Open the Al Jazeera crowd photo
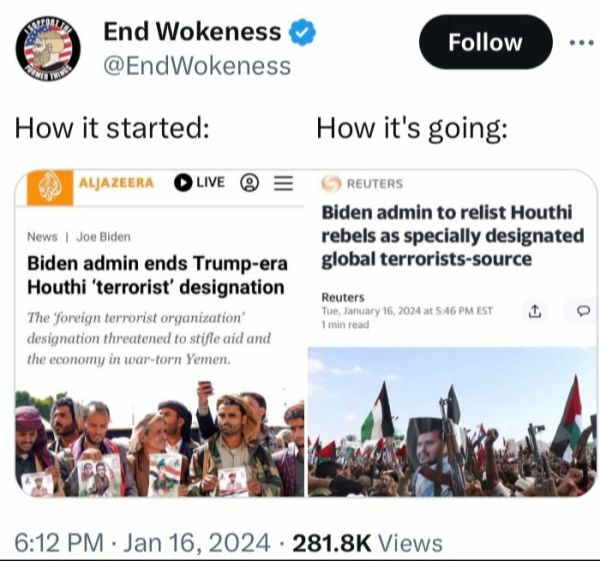 (160, 439)
